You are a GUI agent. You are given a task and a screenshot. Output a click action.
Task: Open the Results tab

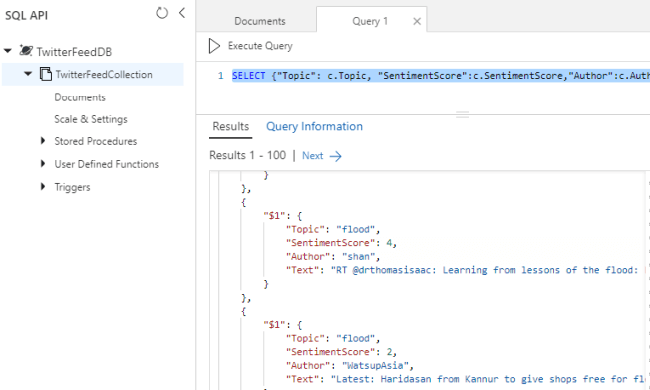tap(230, 126)
